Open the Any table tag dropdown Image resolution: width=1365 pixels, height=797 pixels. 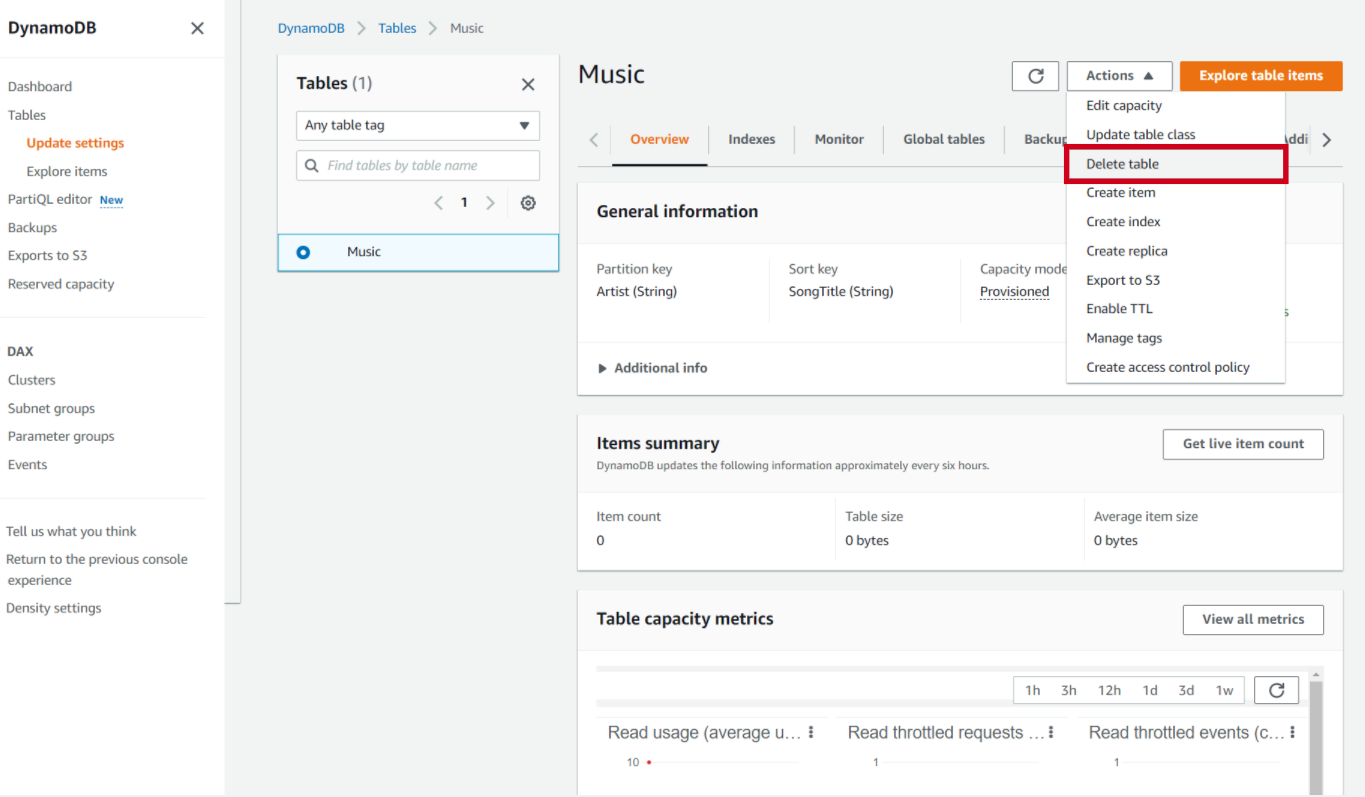(x=418, y=126)
